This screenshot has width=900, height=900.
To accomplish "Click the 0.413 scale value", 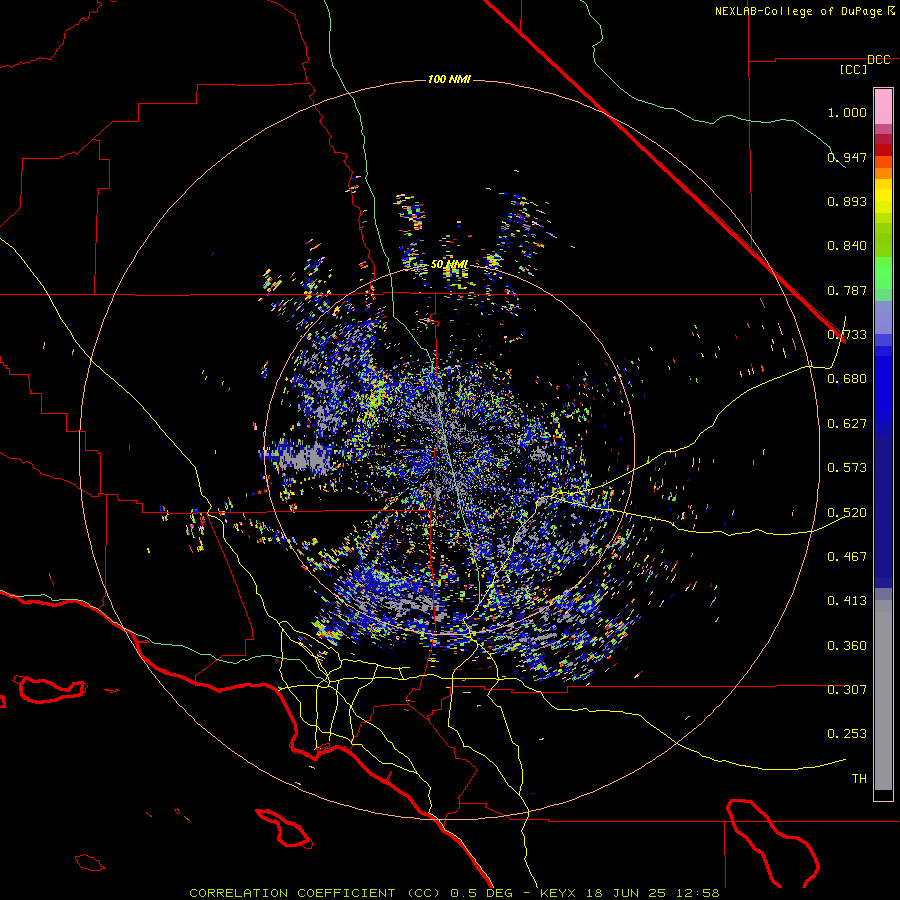I will coord(847,601).
